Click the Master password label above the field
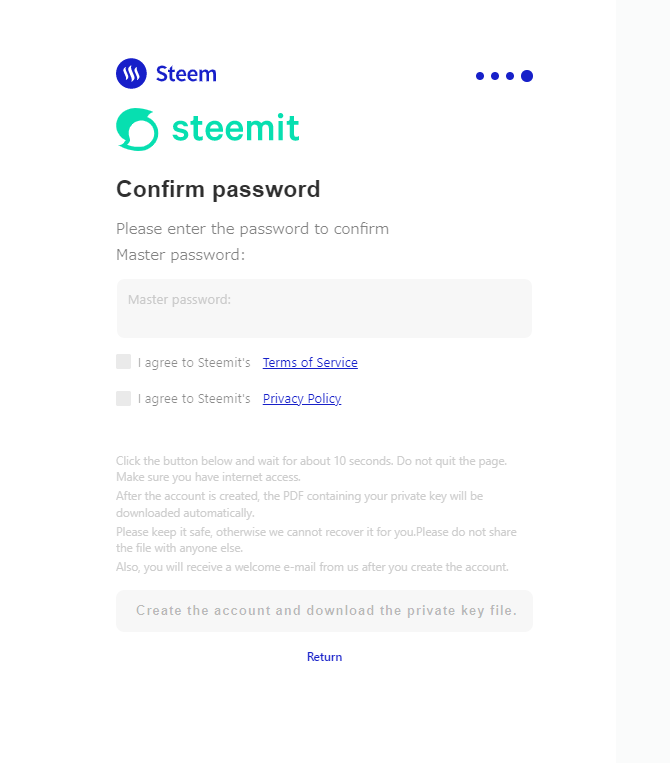 (x=180, y=255)
